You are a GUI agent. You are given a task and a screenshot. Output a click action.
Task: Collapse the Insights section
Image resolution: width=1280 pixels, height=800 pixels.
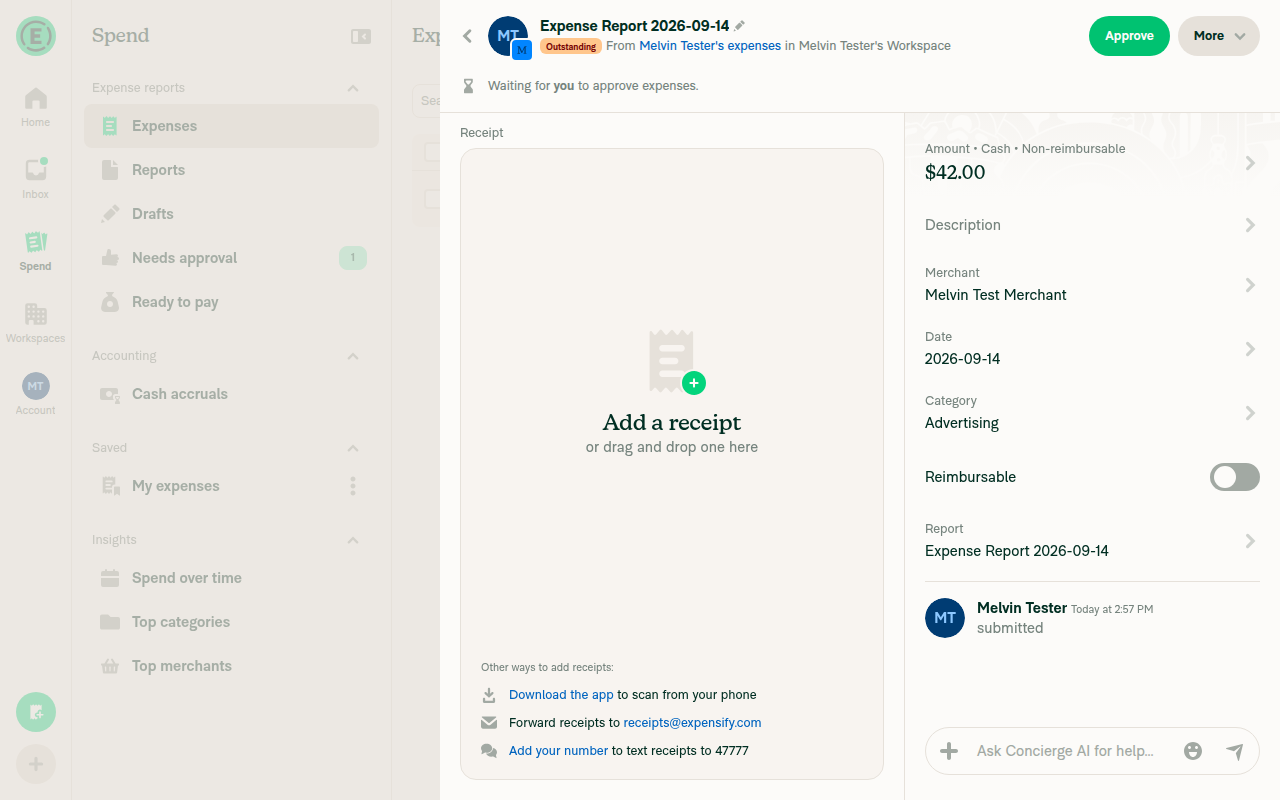point(353,540)
